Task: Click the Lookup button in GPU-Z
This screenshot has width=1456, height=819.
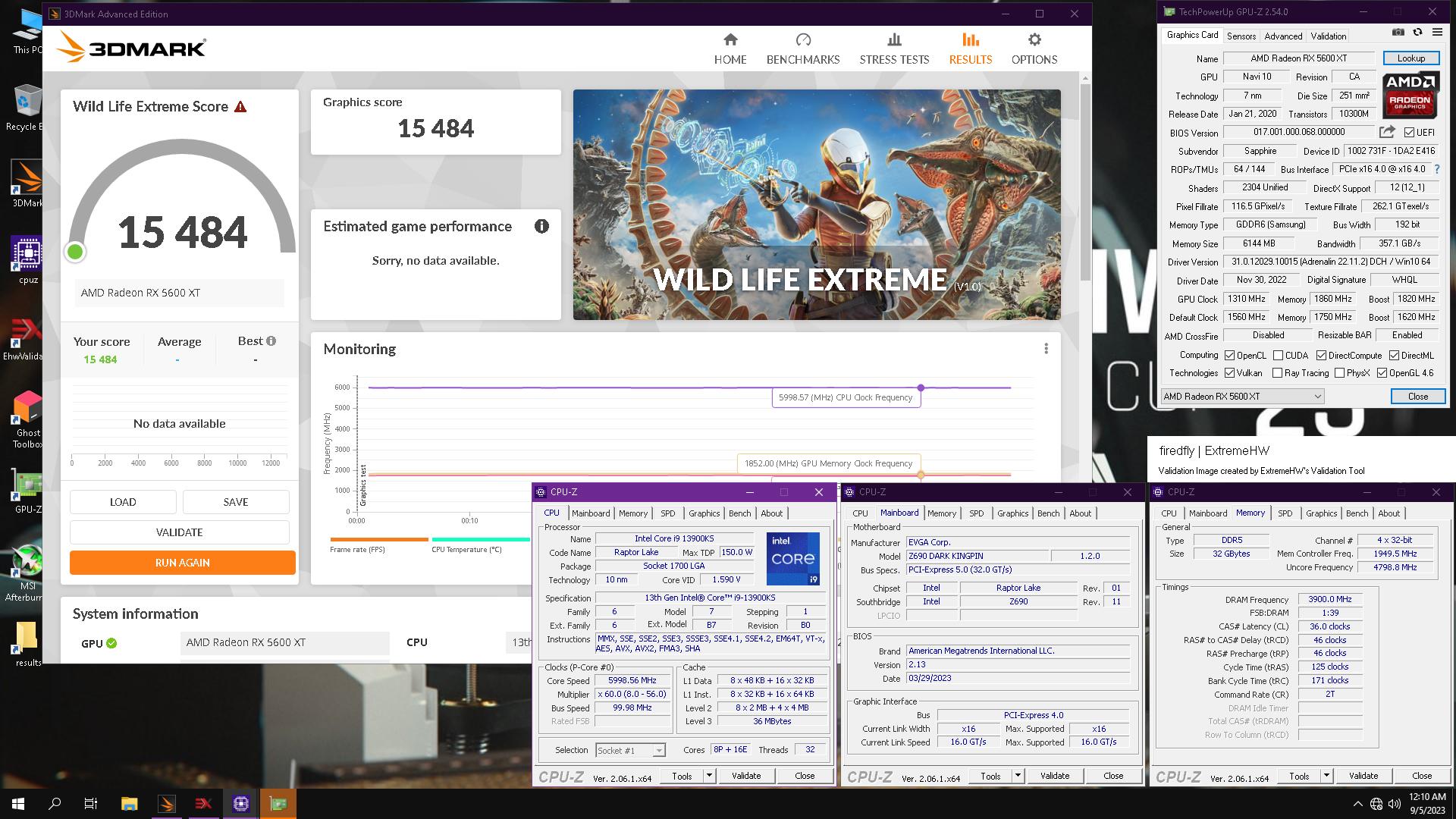Action: point(1410,58)
